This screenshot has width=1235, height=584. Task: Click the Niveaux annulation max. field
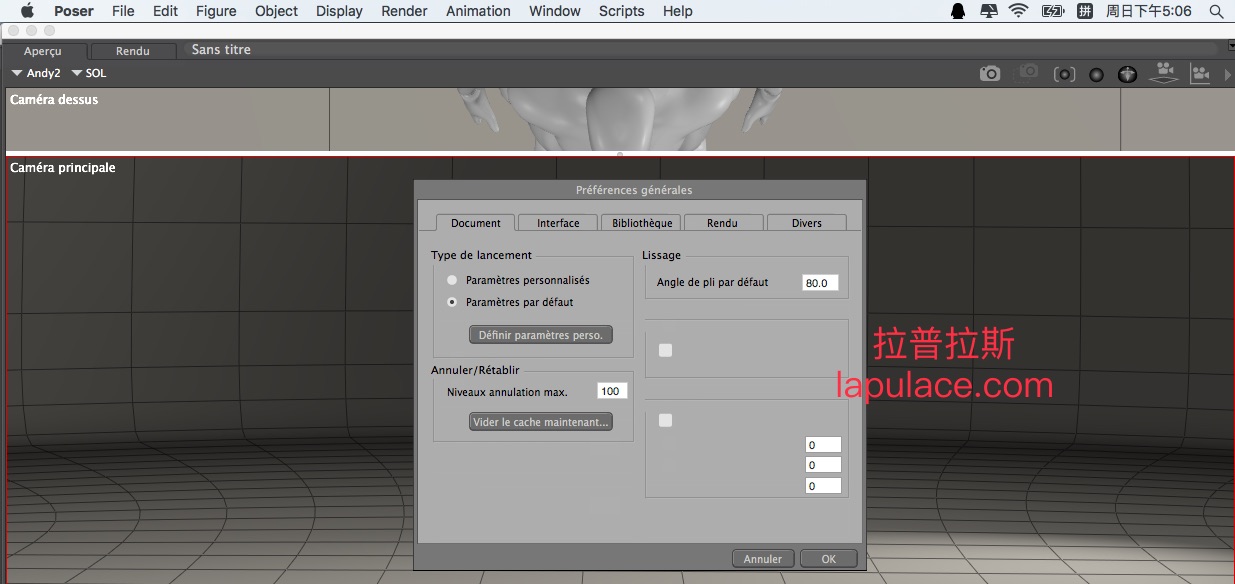click(612, 392)
